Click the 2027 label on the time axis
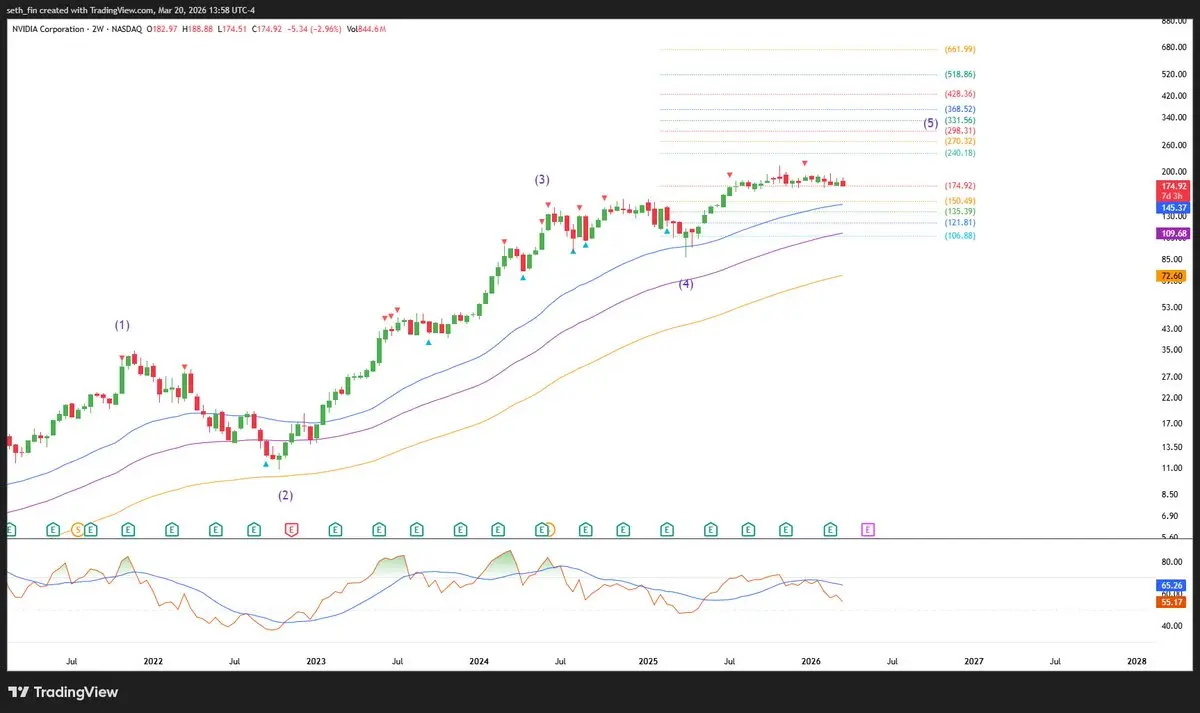1200x713 pixels. pyautogui.click(x=974, y=661)
